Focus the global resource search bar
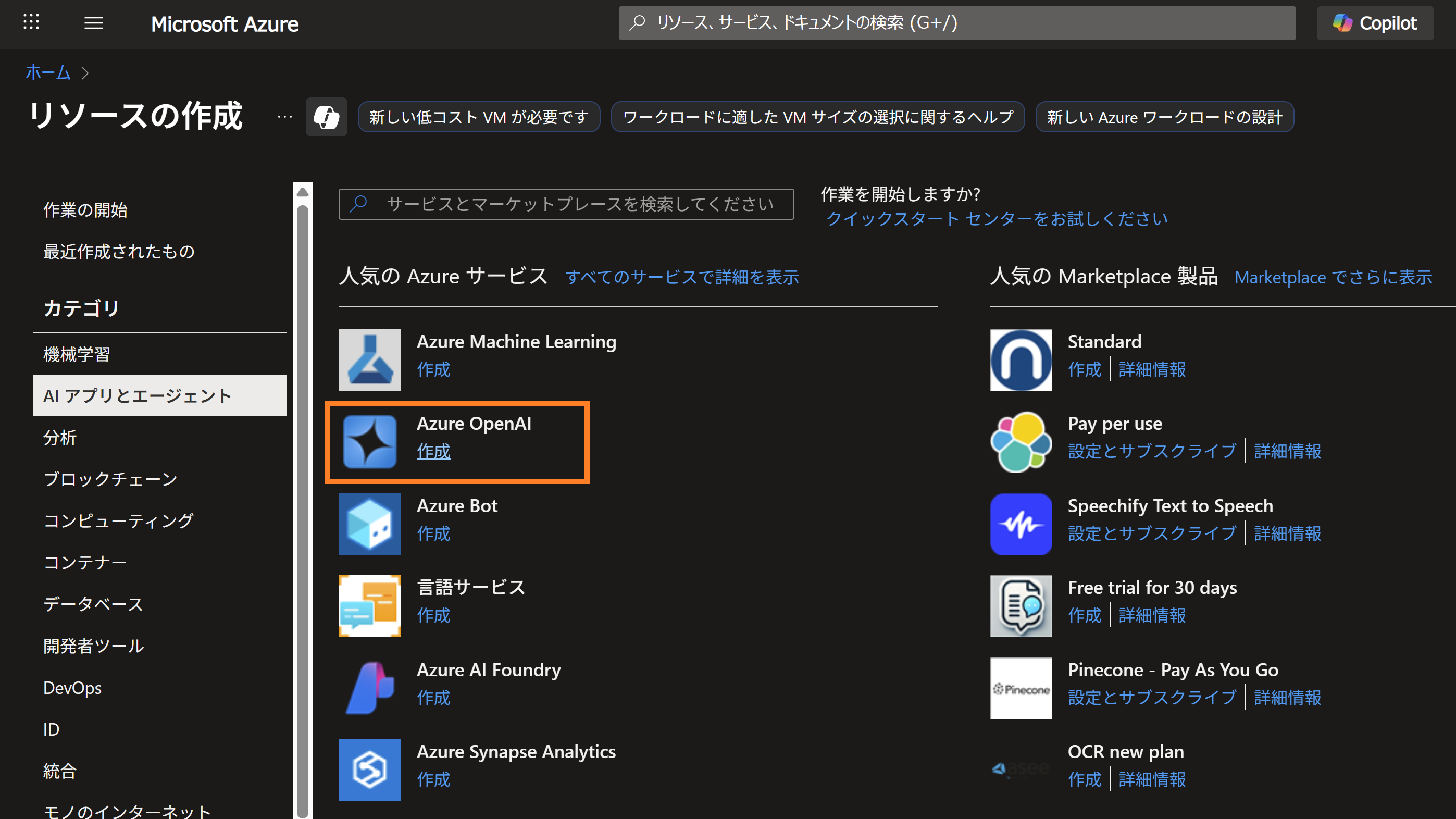Screen dimensions: 1456x819 pyautogui.click(x=957, y=23)
